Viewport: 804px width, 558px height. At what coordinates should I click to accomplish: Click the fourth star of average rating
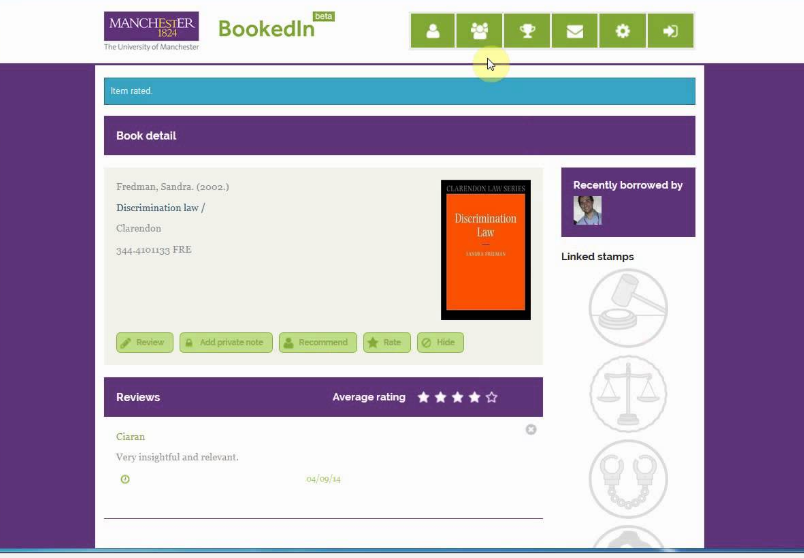474,397
